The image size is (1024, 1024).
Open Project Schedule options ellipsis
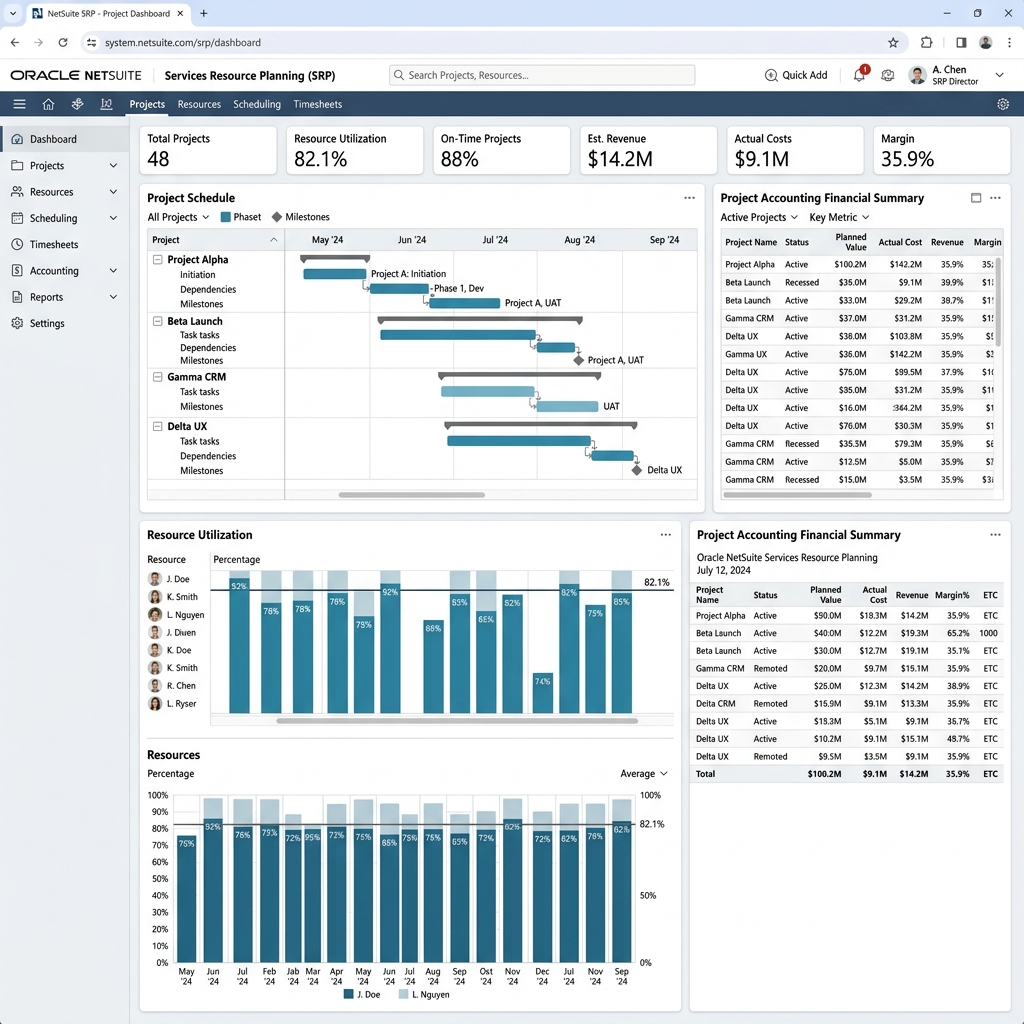pos(690,198)
